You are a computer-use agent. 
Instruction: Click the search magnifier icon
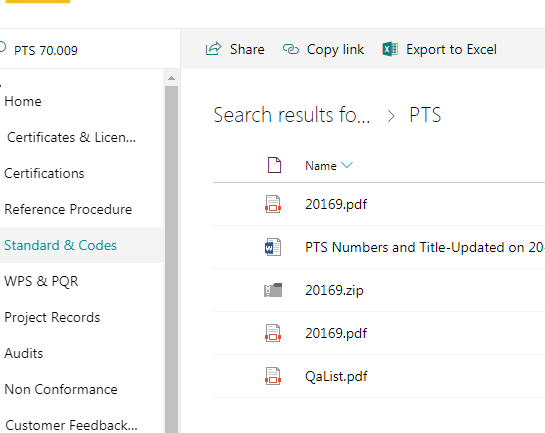tap(2, 48)
